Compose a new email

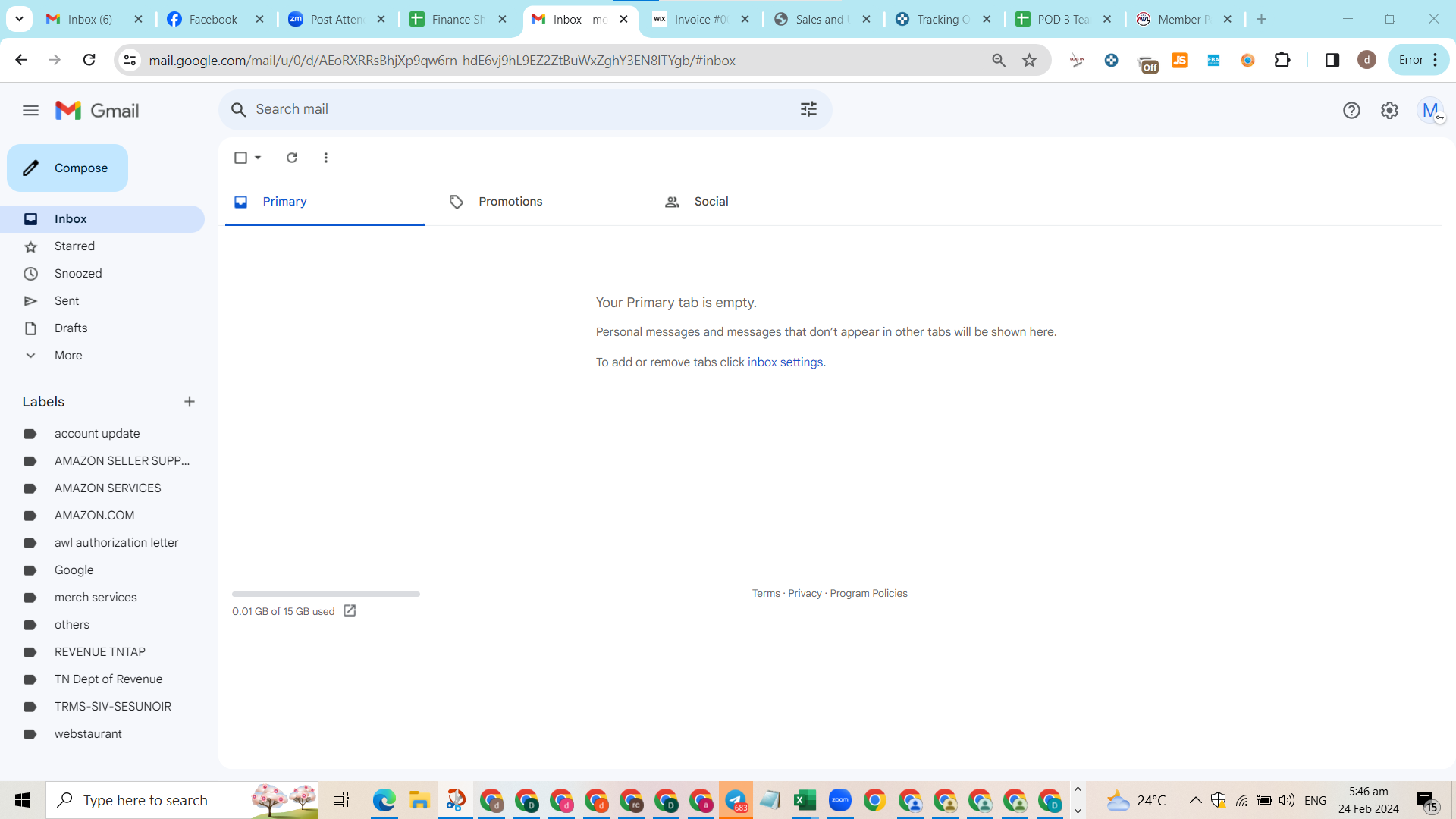[x=67, y=168]
